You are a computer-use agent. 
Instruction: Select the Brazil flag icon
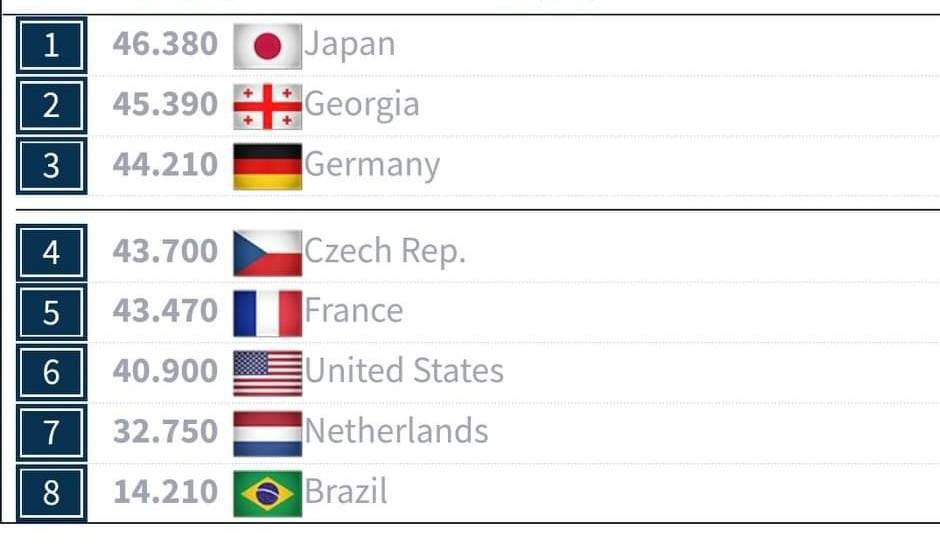coord(267,493)
